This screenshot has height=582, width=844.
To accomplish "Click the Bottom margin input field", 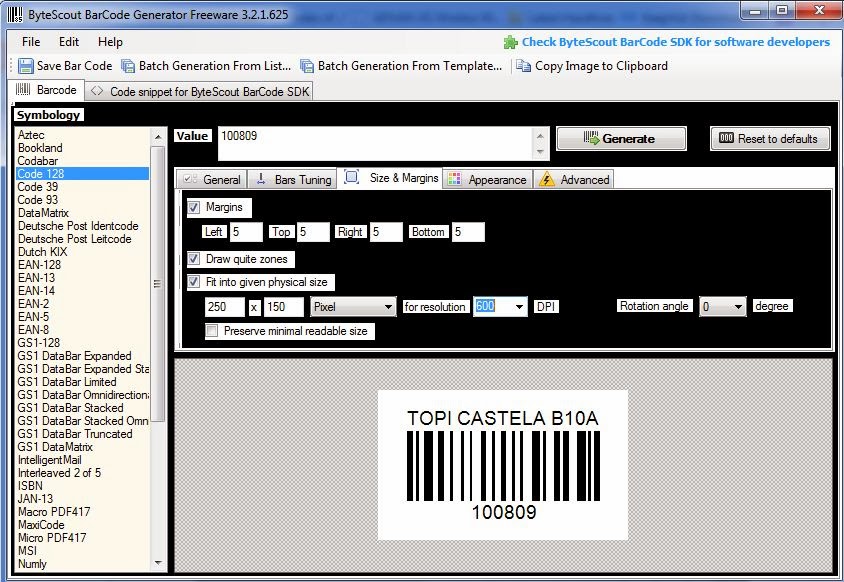I will coord(468,232).
